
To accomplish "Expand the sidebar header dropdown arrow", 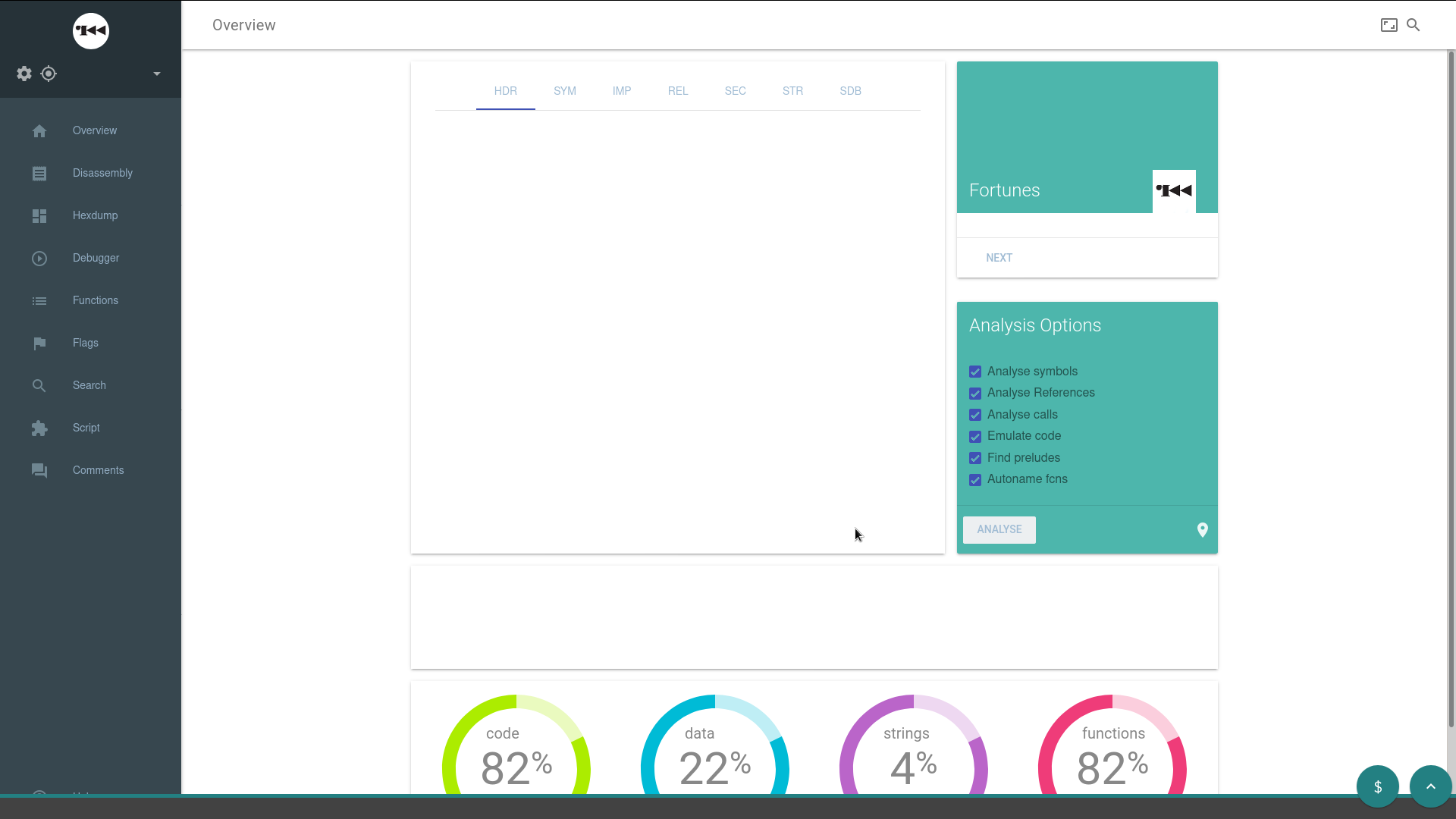I will coord(157,74).
